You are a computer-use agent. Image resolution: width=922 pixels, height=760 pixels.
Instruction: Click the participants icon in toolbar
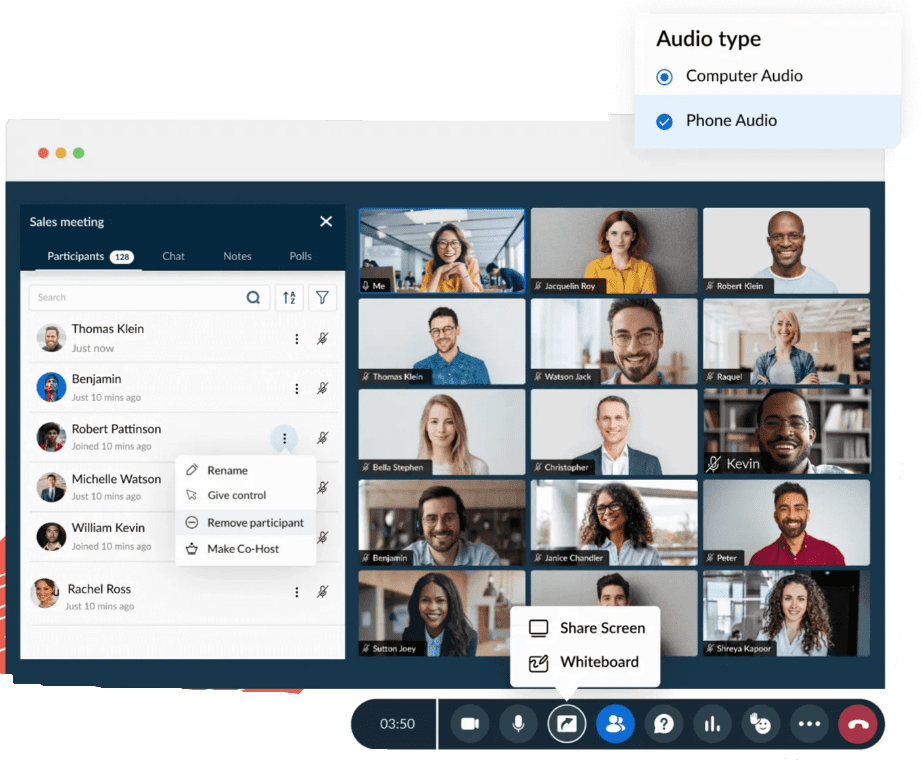(615, 724)
